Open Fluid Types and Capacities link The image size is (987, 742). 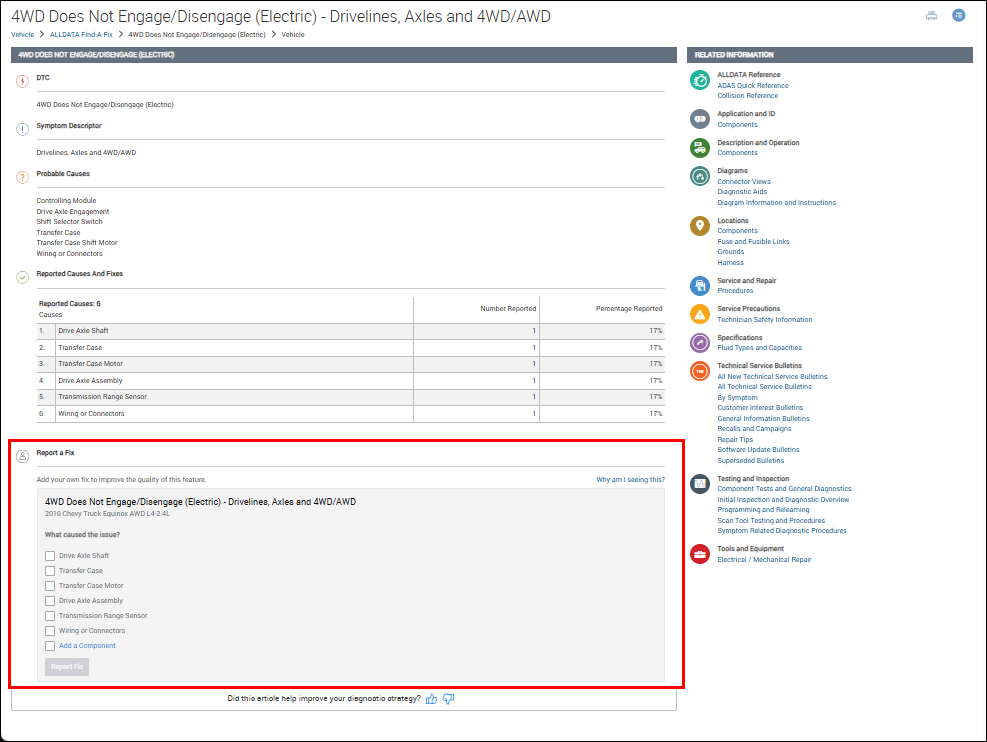tap(760, 347)
